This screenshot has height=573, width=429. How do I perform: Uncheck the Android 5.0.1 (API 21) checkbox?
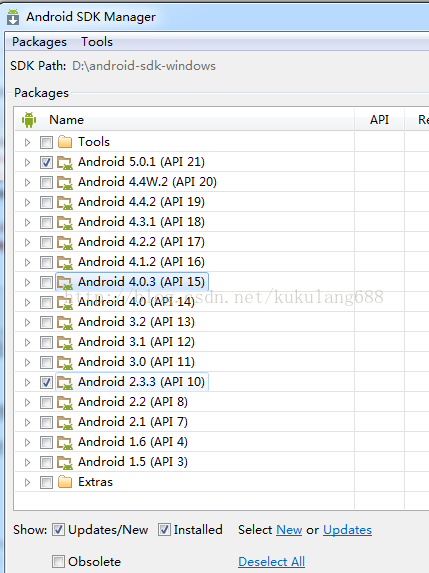[46, 162]
